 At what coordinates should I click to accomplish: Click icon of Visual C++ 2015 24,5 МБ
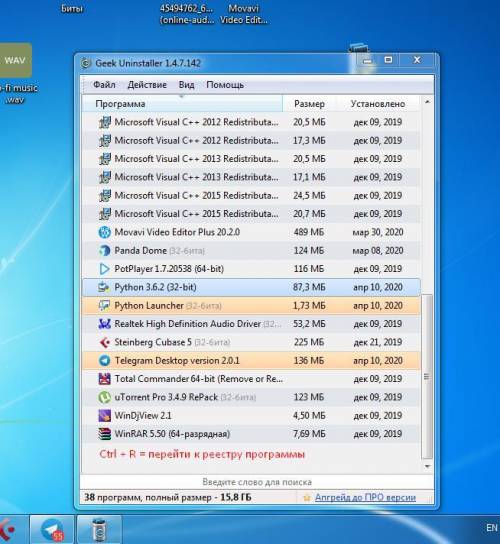coord(104,196)
